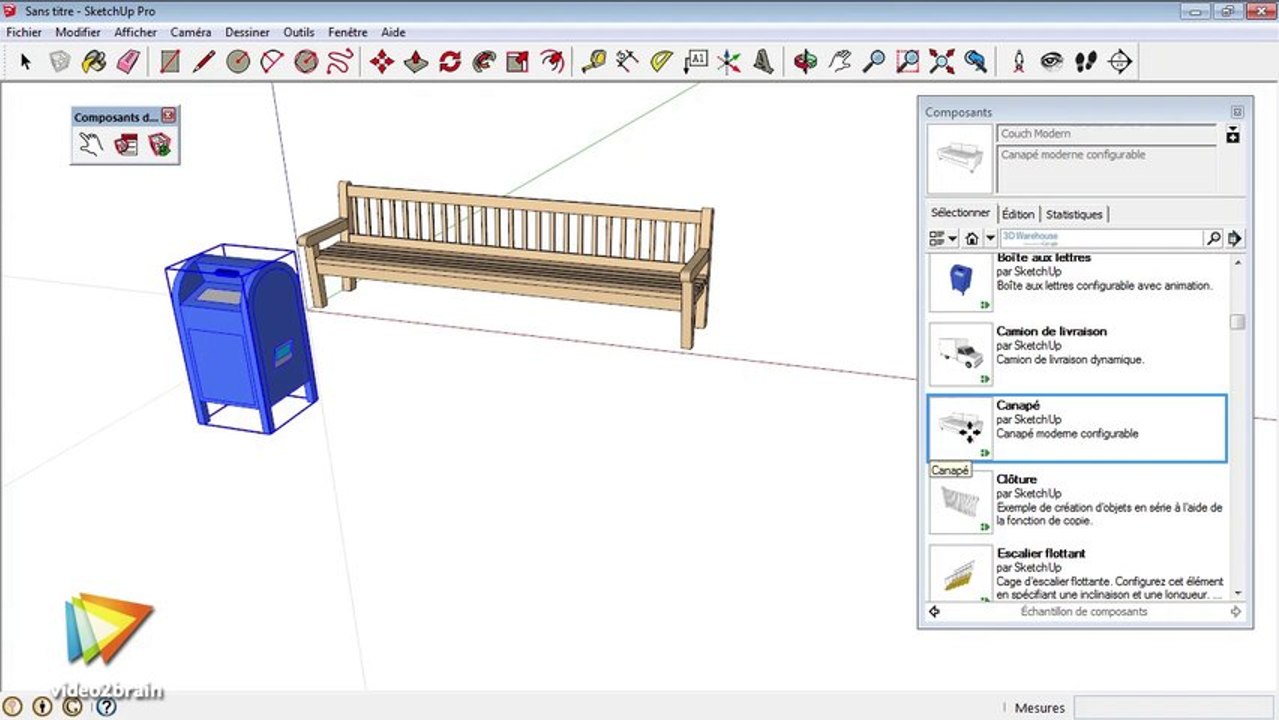Image resolution: width=1279 pixels, height=720 pixels.
Task: Switch to the Édition tab
Action: coord(1018,214)
